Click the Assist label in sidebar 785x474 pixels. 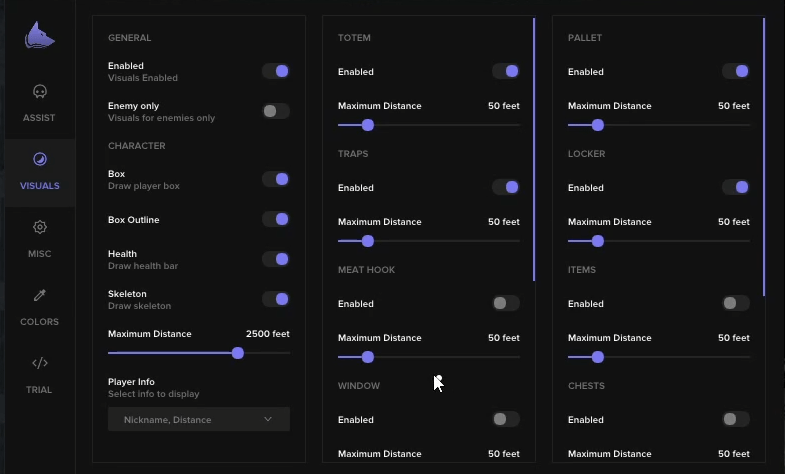pyautogui.click(x=40, y=118)
